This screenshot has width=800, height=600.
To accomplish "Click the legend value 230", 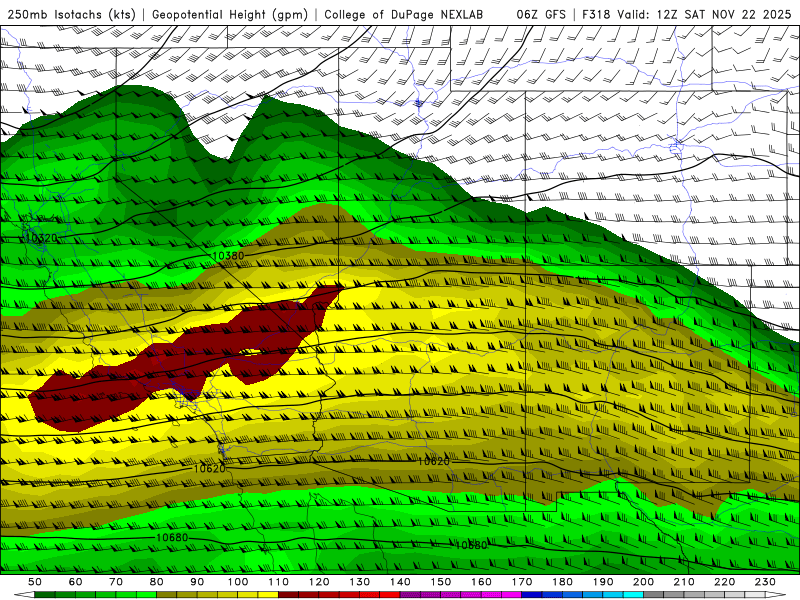I will click(765, 582).
